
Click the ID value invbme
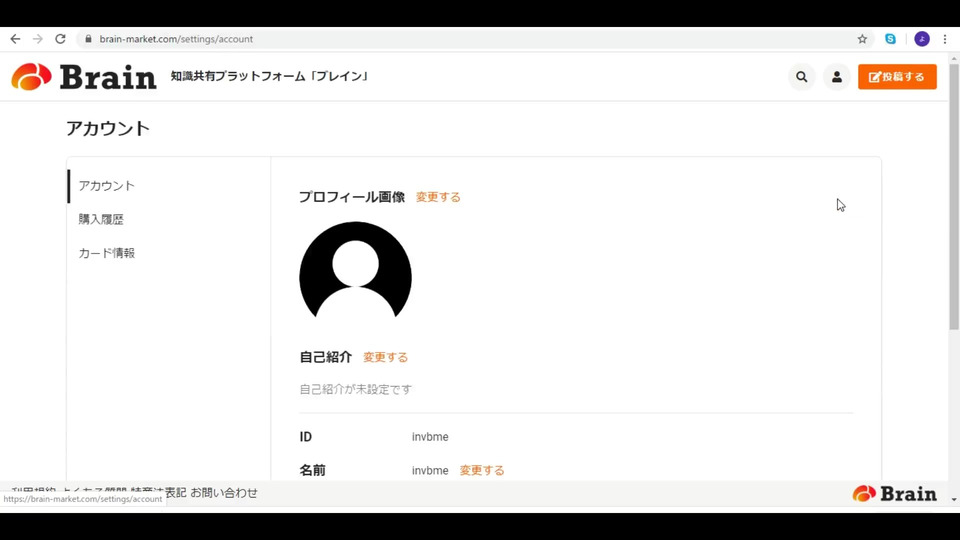430,437
